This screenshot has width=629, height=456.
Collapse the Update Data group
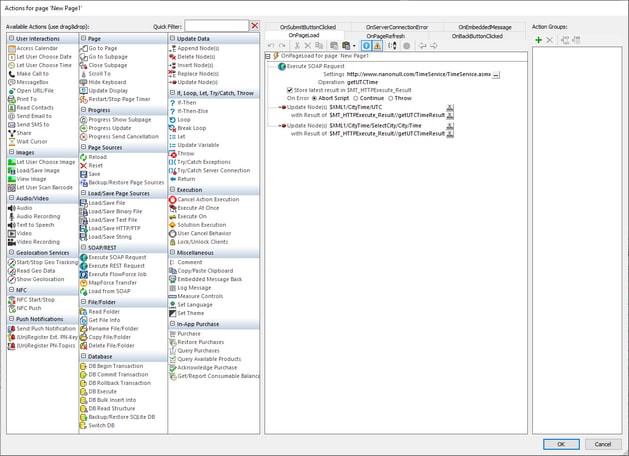tap(172, 39)
